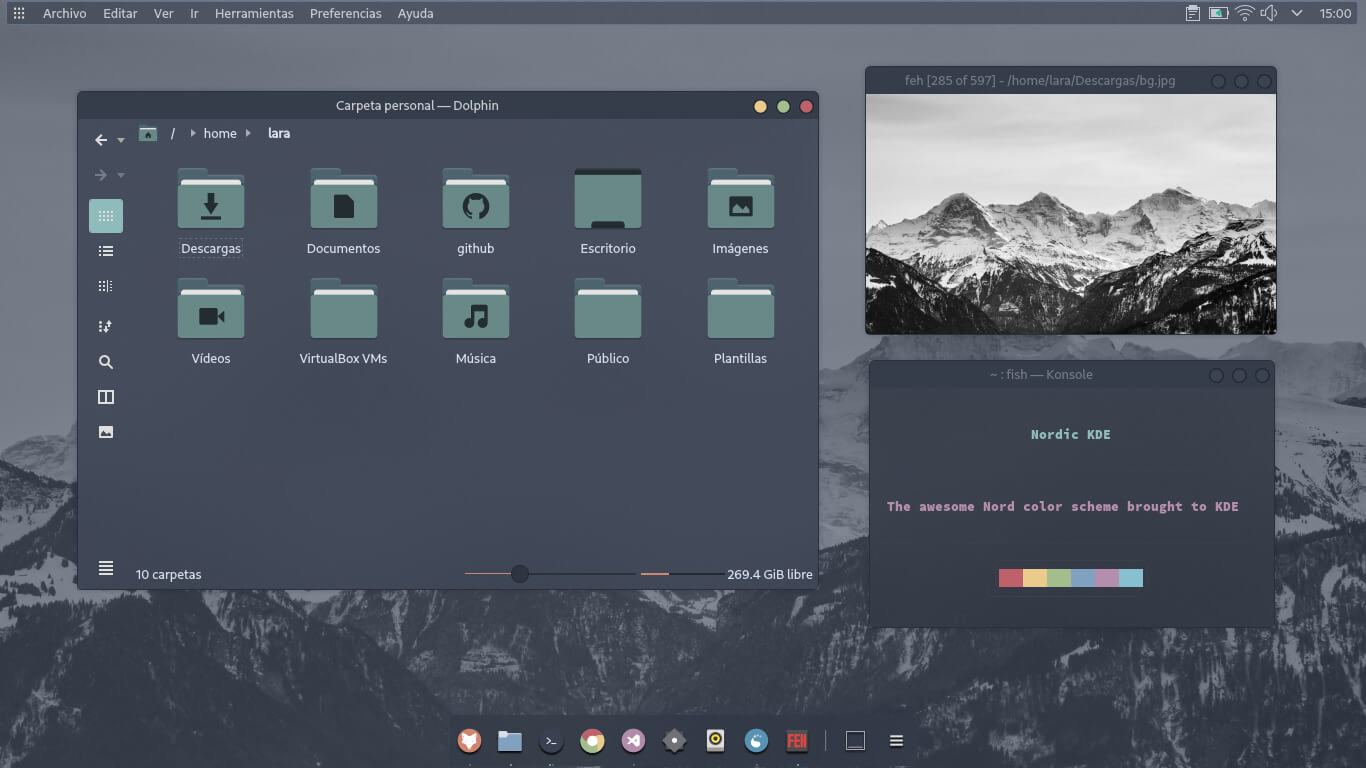Launch Visual Studio from the dock
The height and width of the screenshot is (768, 1366).
pos(632,741)
